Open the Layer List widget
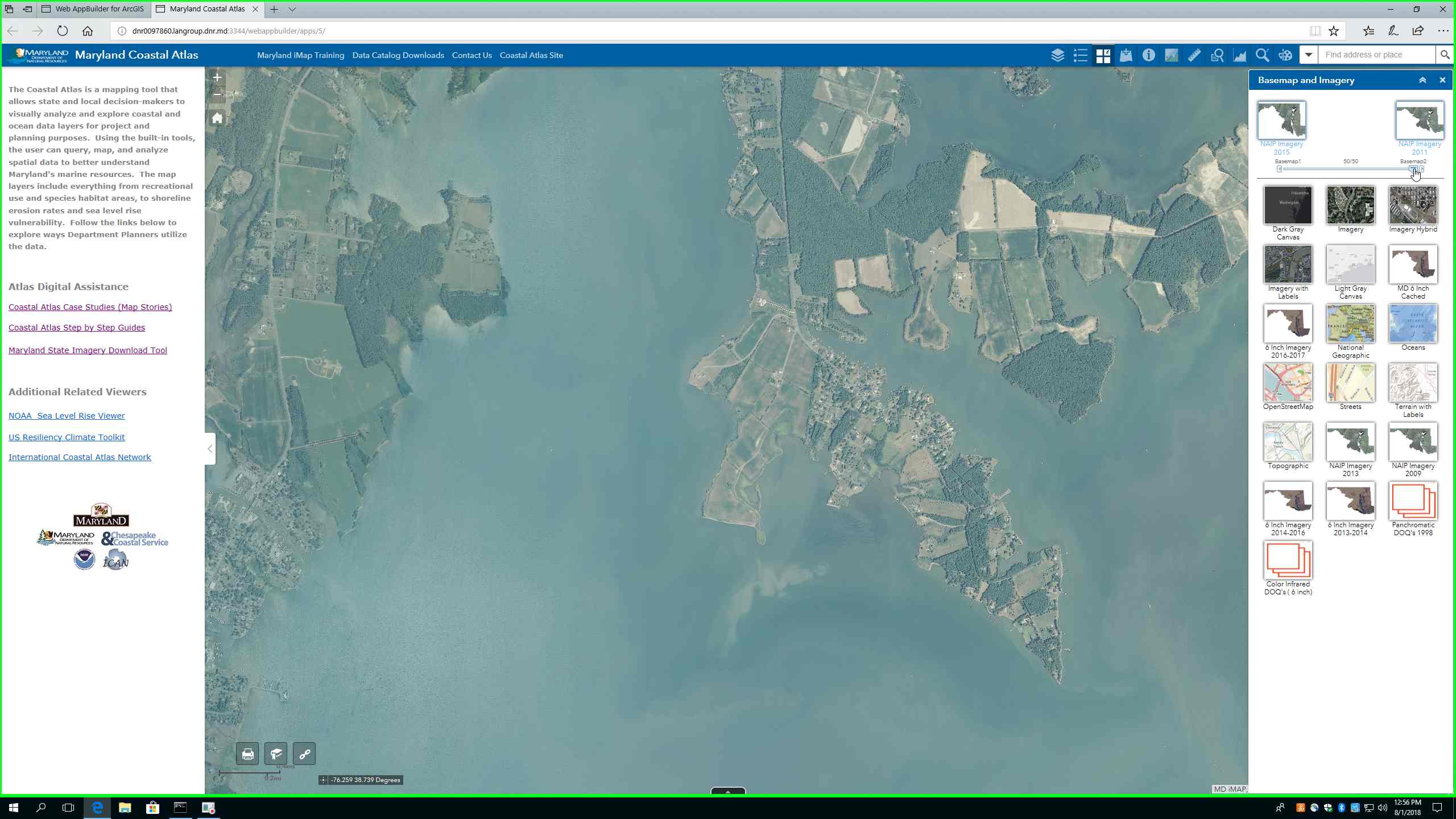This screenshot has width=1456, height=819. click(x=1057, y=55)
